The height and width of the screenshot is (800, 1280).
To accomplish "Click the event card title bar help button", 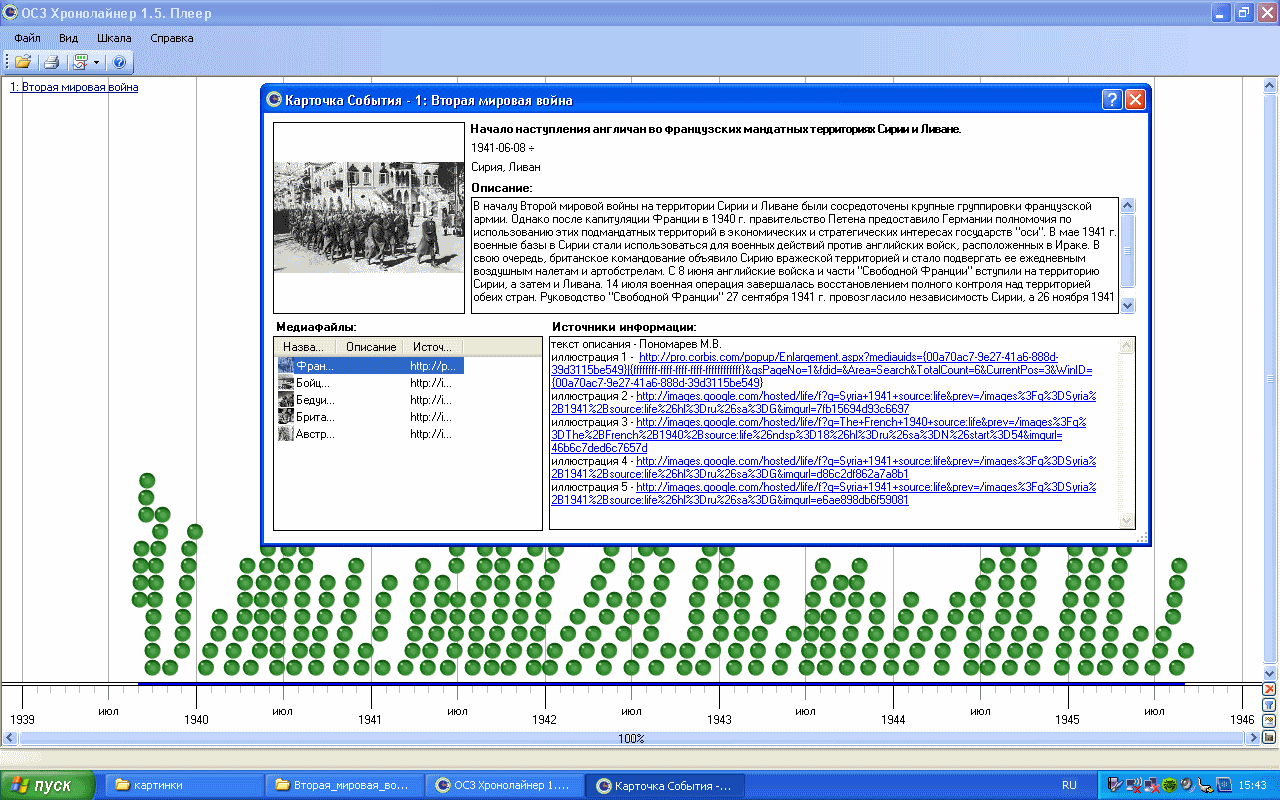I will (1112, 100).
